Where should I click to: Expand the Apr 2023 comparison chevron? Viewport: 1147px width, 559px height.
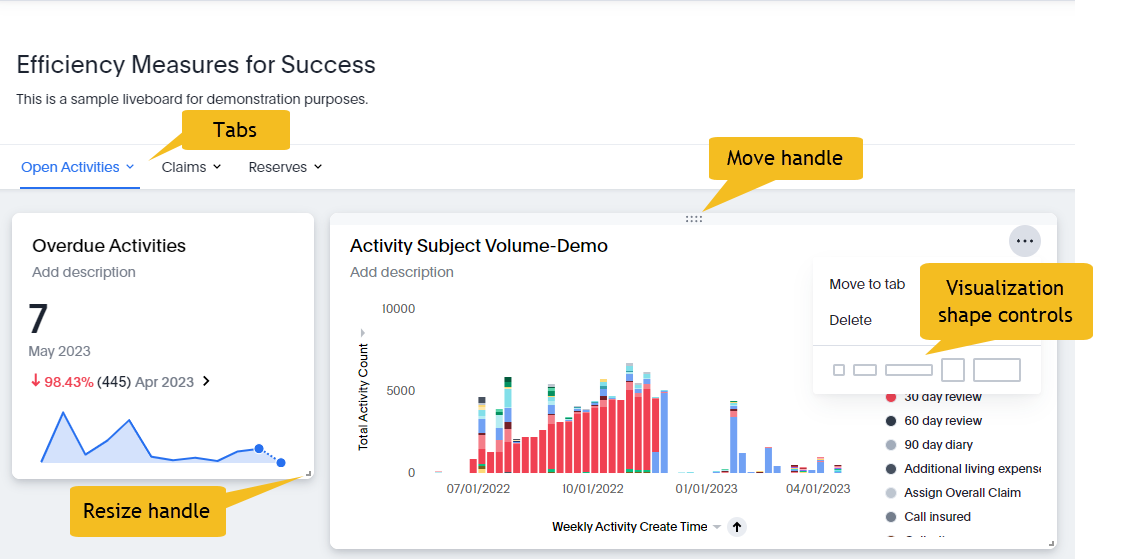pos(206,381)
